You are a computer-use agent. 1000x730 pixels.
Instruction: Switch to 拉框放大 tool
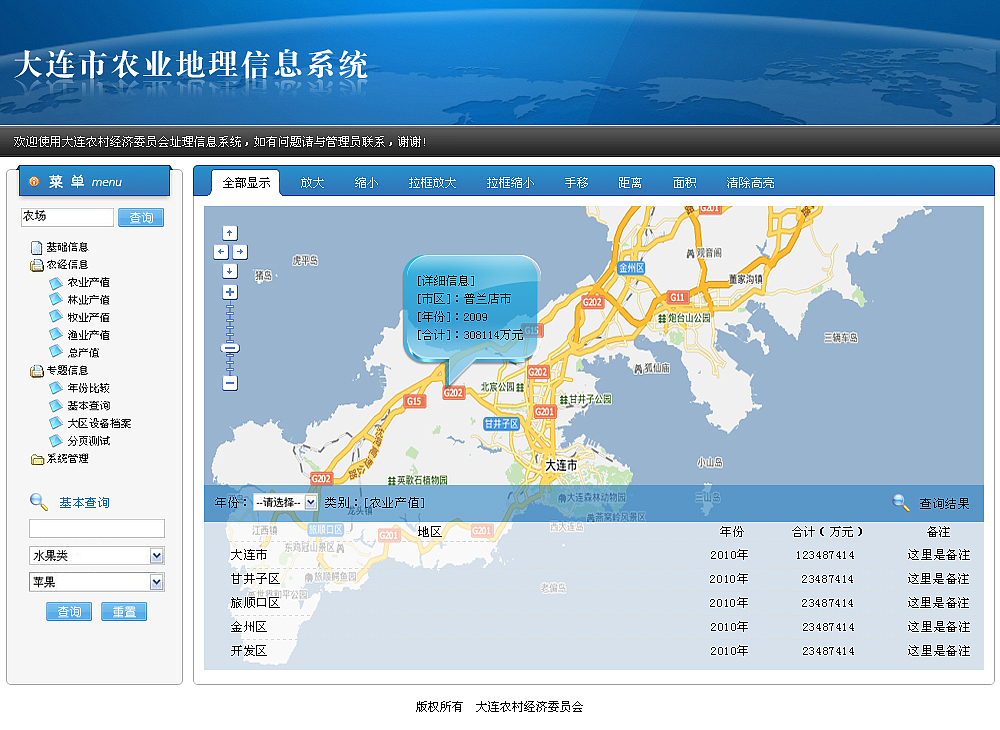pyautogui.click(x=432, y=183)
